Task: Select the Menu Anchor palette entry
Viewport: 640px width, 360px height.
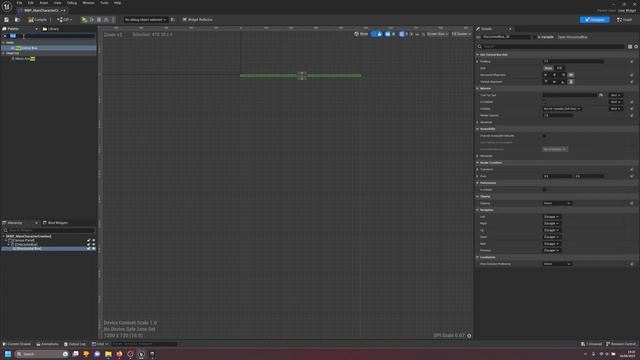Action: [x=24, y=59]
